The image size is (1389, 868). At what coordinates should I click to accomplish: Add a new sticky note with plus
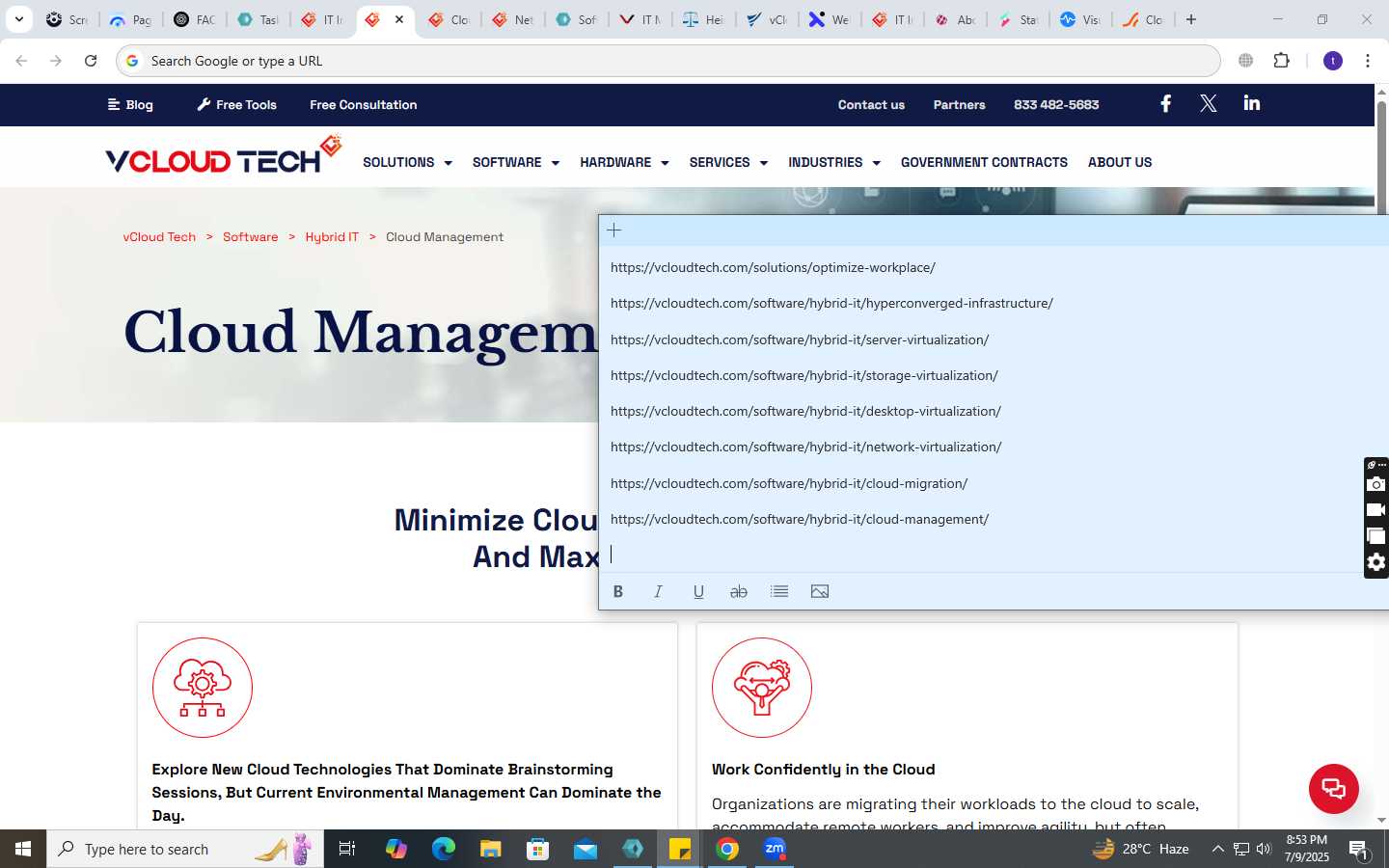tap(614, 231)
